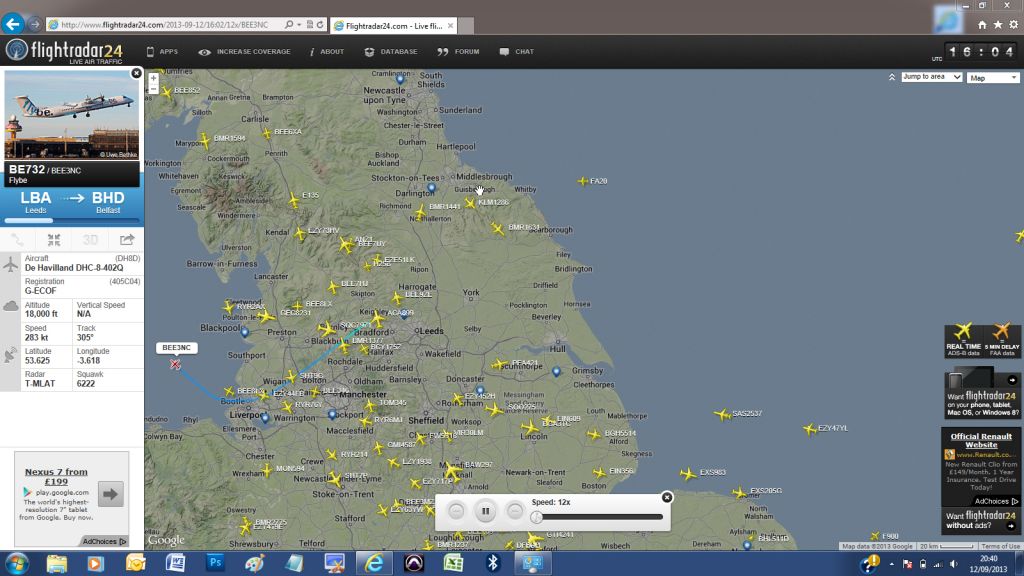Image resolution: width=1024 pixels, height=576 pixels.
Task: Open Photoshop from the taskbar
Action: 215,562
